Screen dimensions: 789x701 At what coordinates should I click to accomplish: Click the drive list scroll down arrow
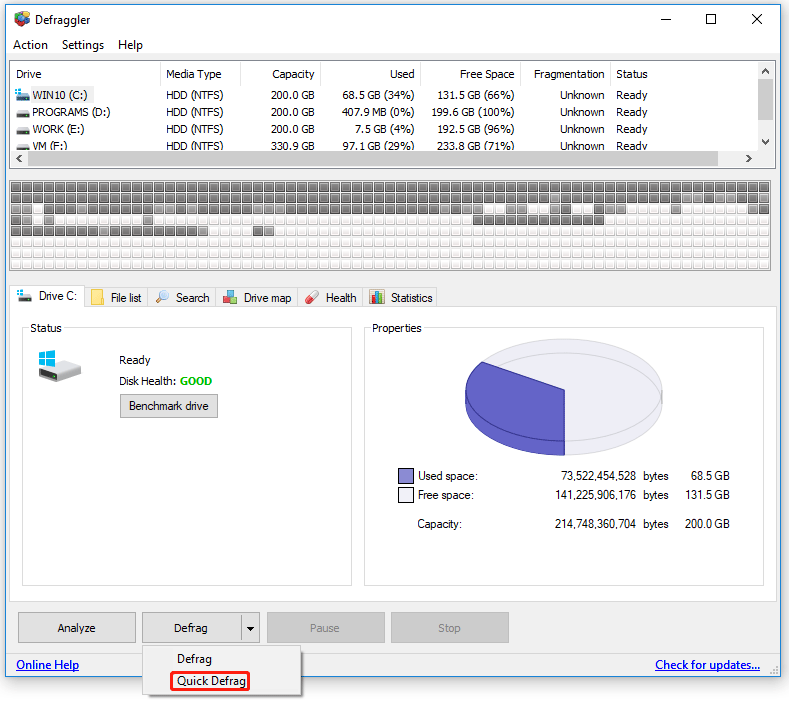pyautogui.click(x=765, y=142)
